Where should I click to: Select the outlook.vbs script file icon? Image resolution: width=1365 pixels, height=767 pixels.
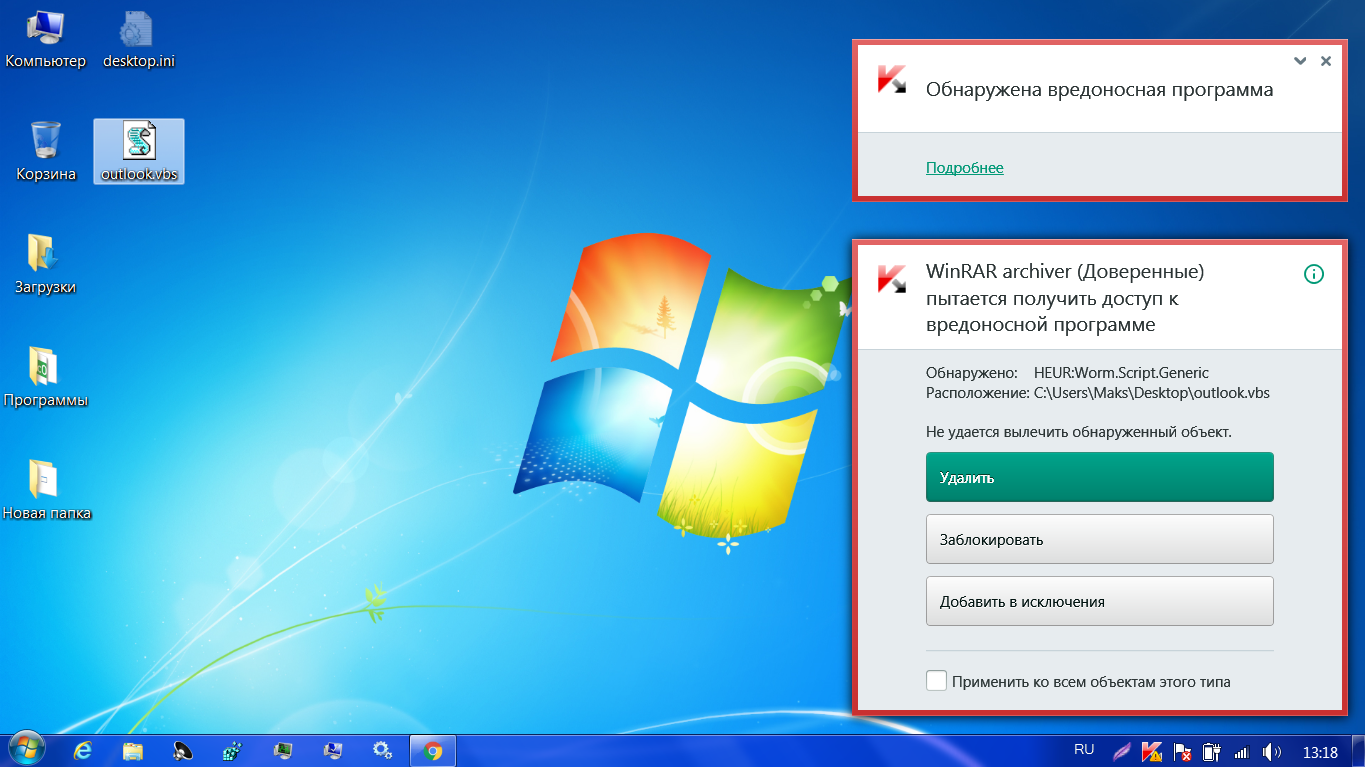pos(139,152)
